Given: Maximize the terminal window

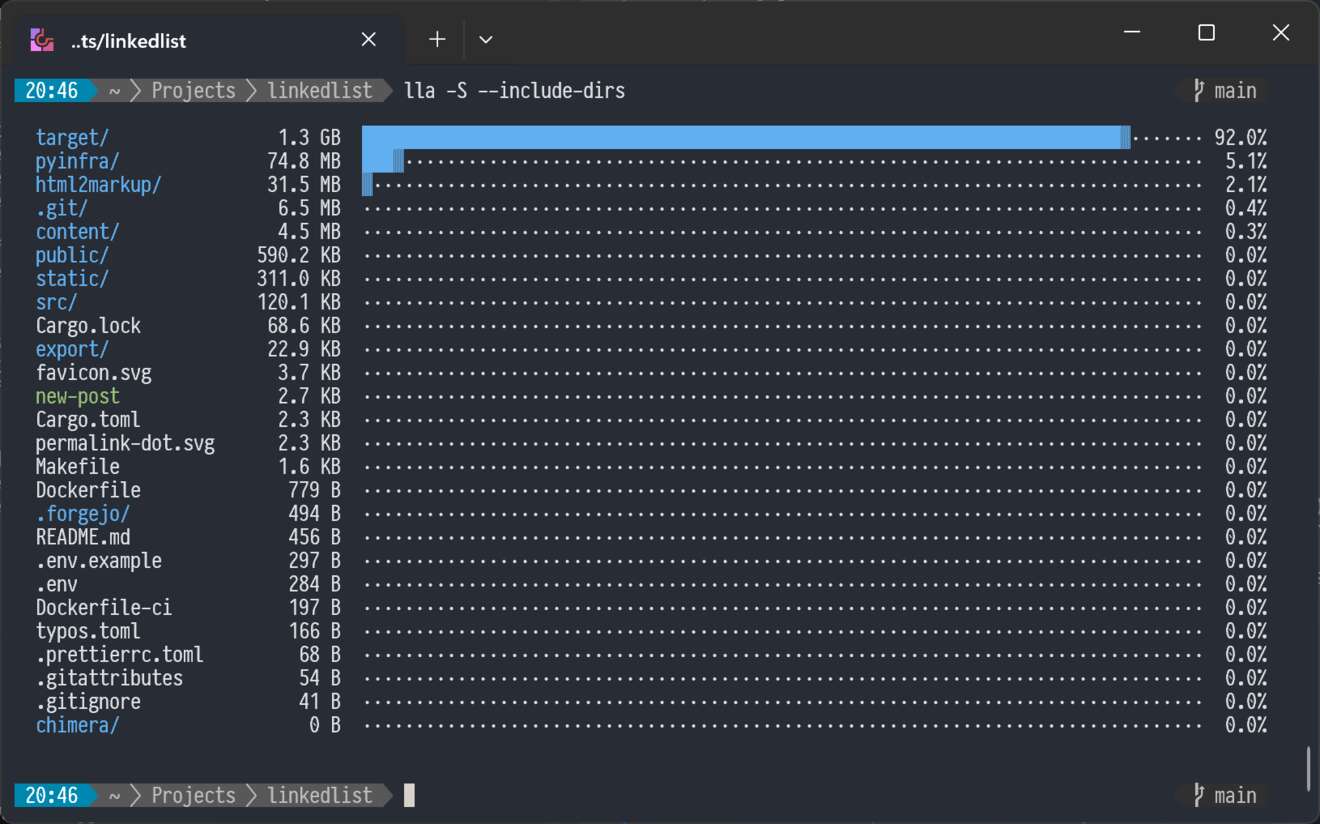Looking at the screenshot, I should pos(1206,33).
